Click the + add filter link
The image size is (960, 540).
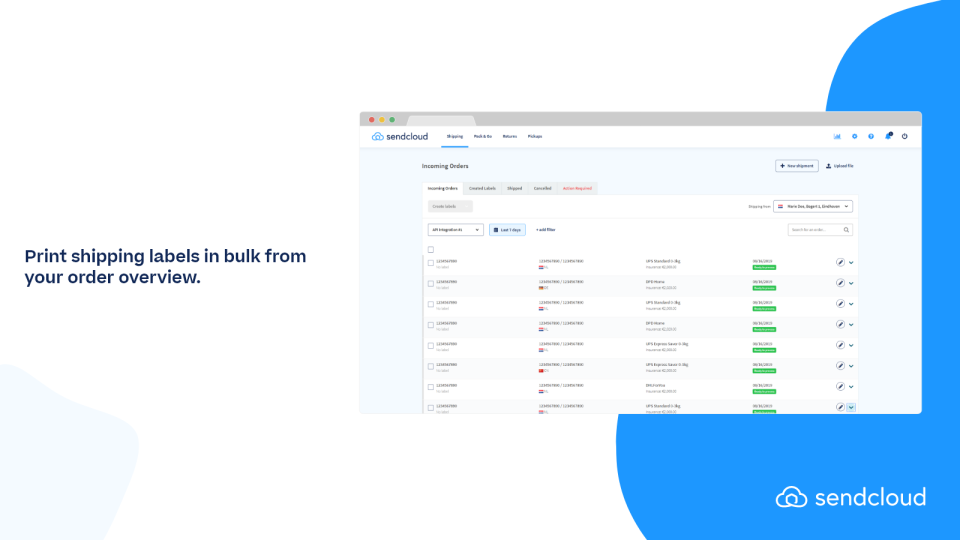click(x=546, y=230)
